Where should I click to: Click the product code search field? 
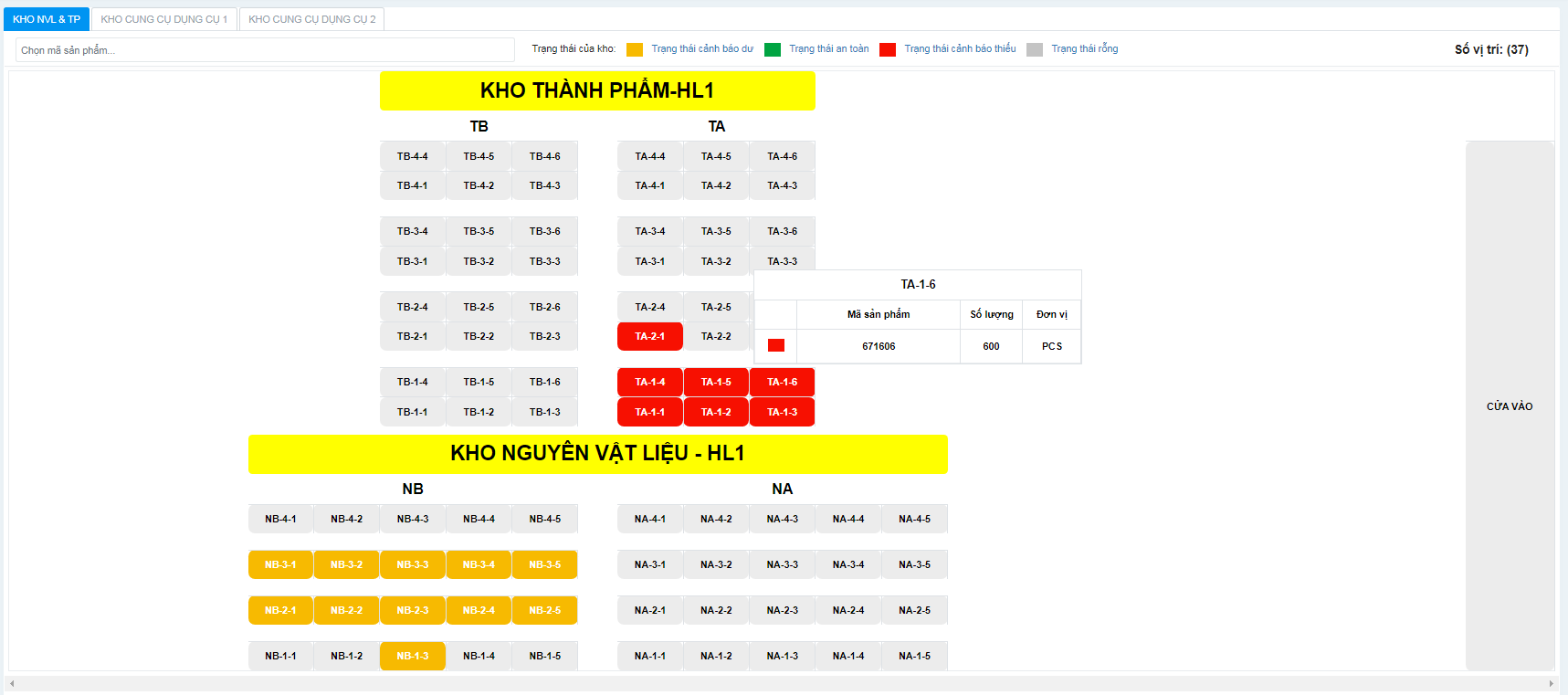click(x=265, y=50)
